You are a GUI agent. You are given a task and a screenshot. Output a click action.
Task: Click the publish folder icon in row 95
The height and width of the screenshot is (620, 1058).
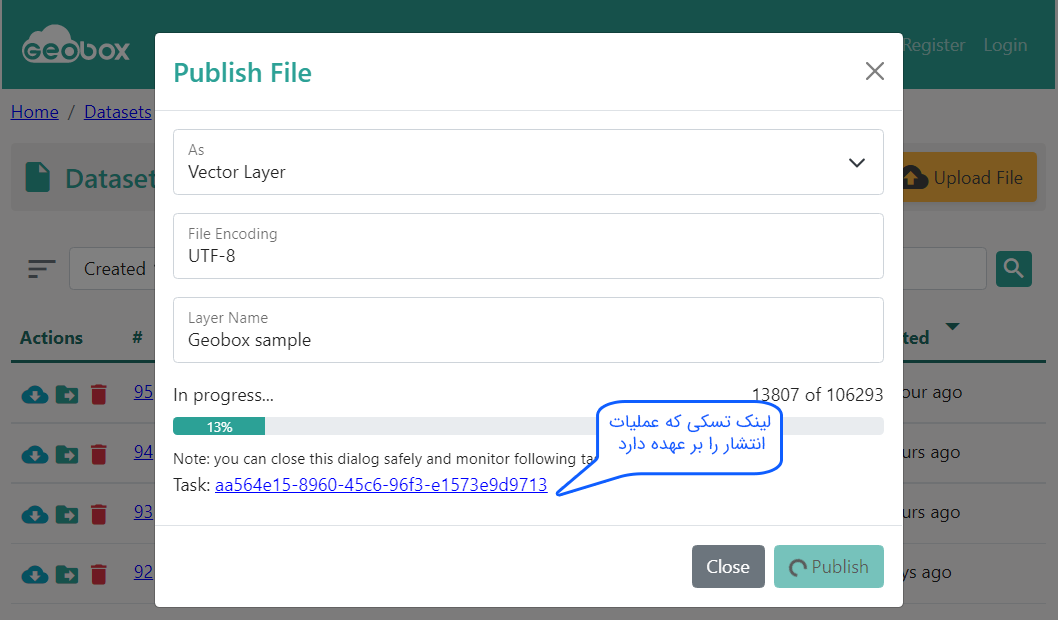pos(66,394)
